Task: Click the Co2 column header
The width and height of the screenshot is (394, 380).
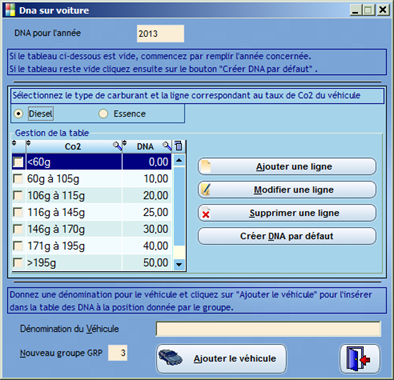Action: click(x=74, y=146)
